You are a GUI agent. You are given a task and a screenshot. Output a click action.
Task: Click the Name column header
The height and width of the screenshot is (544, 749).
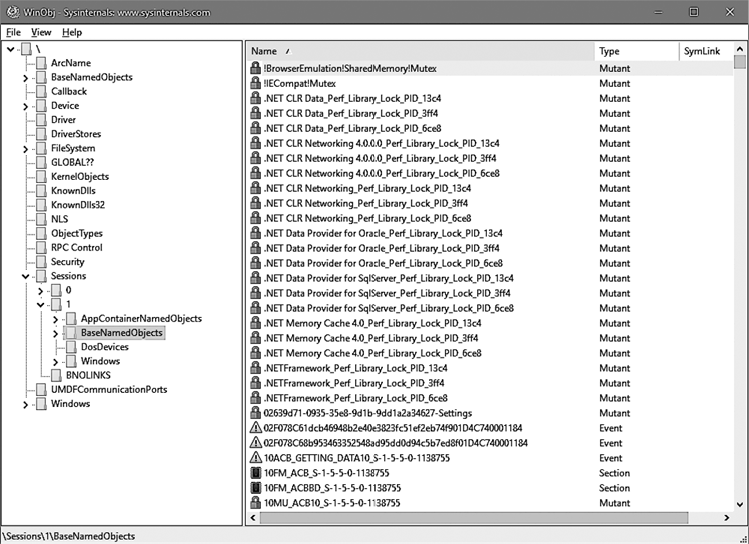tap(264, 51)
